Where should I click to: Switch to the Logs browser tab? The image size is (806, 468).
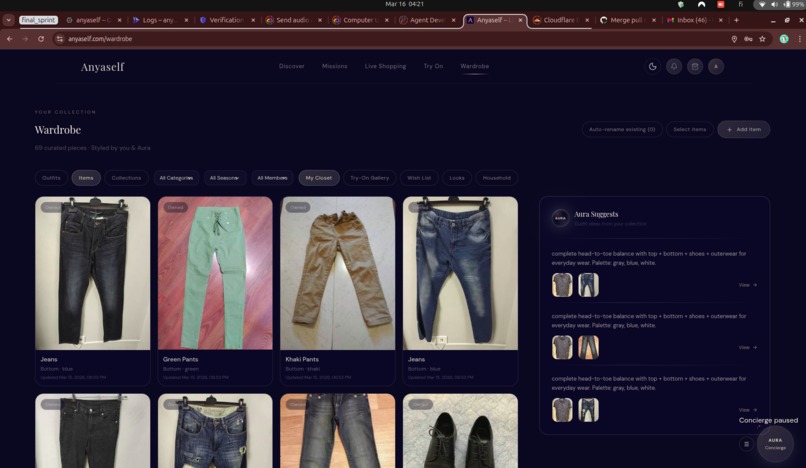point(160,20)
